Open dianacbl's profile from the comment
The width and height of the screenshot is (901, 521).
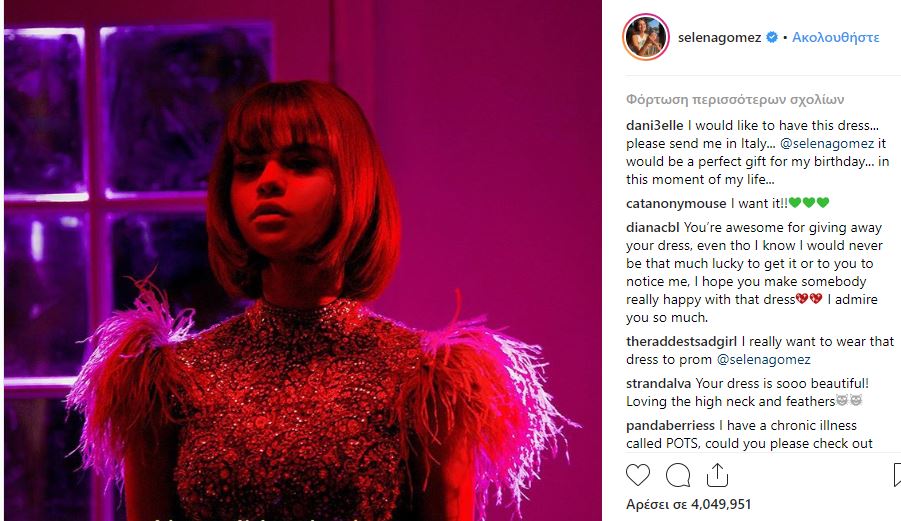click(x=652, y=227)
